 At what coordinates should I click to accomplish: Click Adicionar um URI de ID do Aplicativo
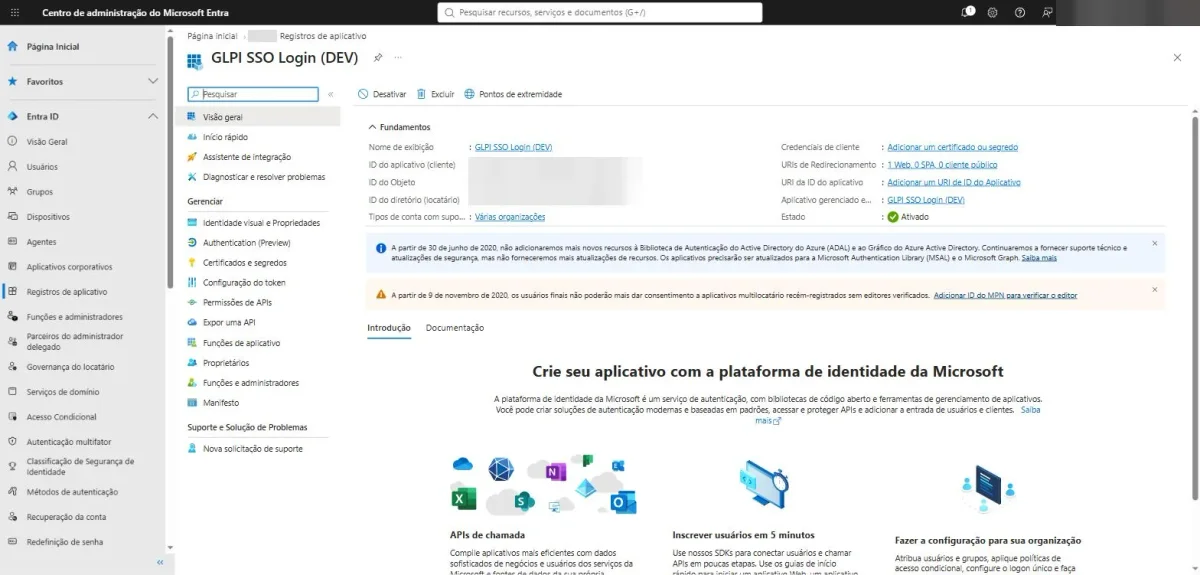click(954, 182)
